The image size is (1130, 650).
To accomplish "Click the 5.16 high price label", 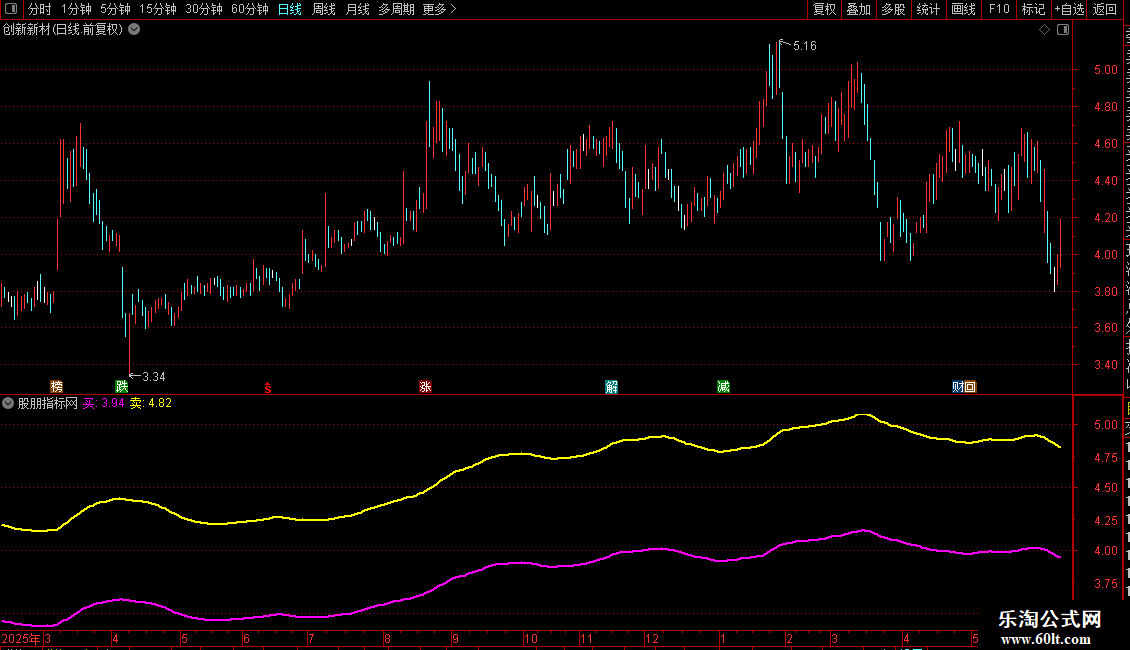I will click(804, 46).
